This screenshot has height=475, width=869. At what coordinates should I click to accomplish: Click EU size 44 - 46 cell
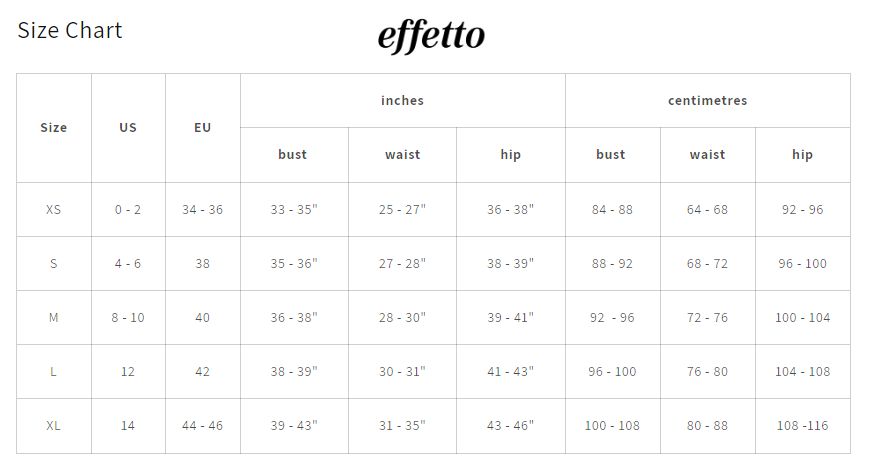click(203, 426)
